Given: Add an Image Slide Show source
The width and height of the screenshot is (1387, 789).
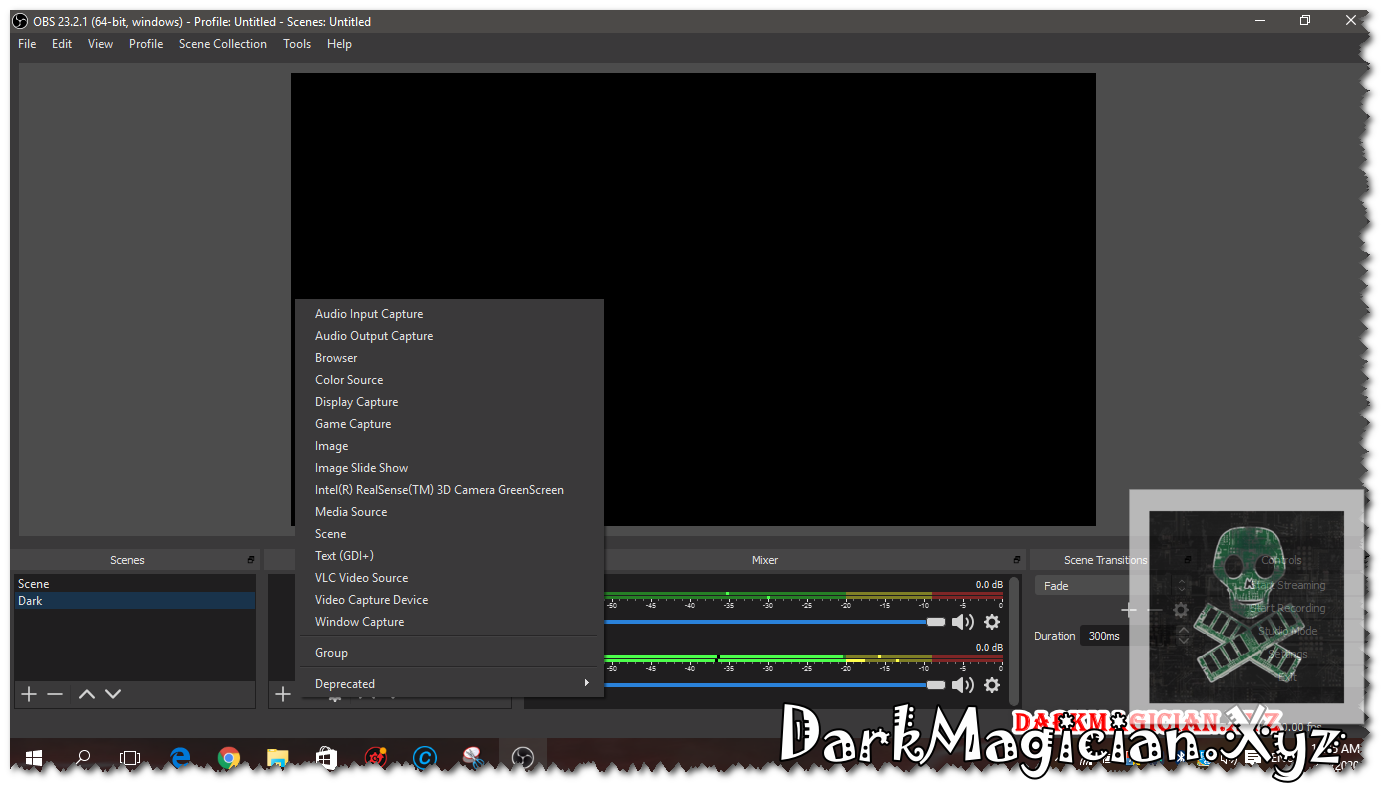Looking at the screenshot, I should tap(449, 468).
